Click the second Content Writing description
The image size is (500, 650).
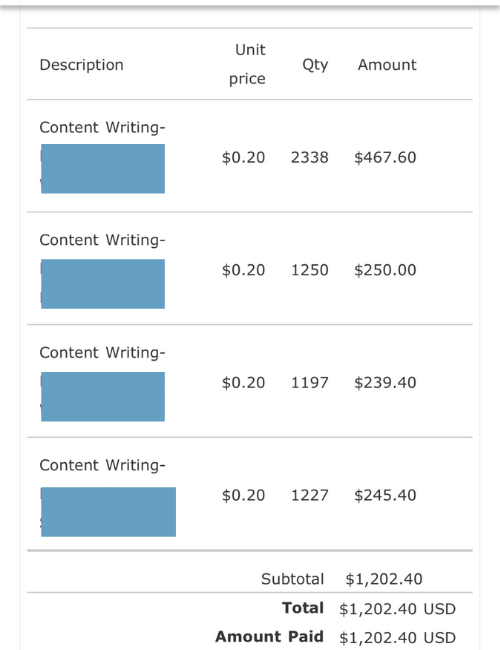click(102, 240)
